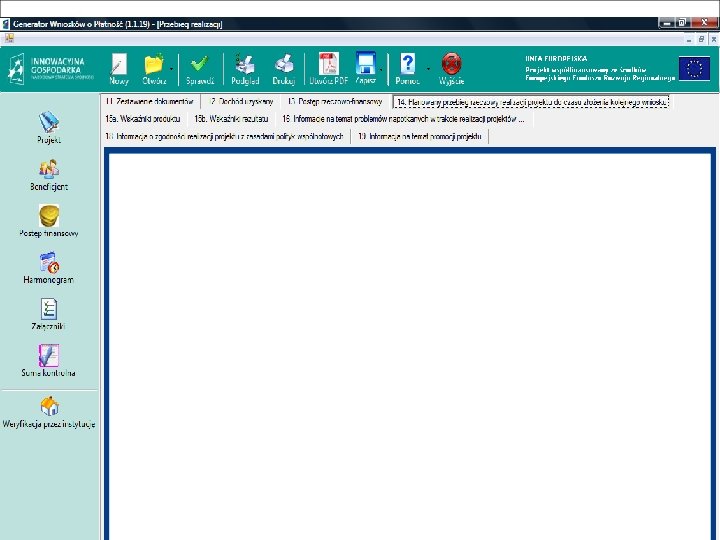Expand the dropdown arrow beside Otwórz
720x540 pixels.
[x=171, y=69]
